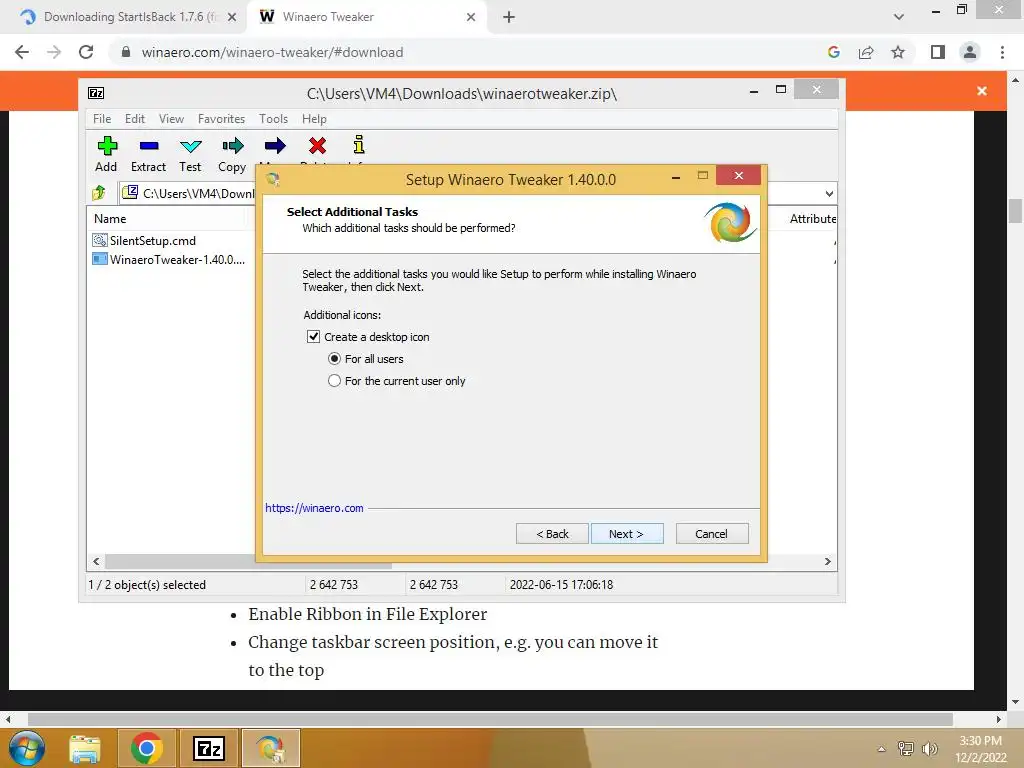Screen dimensions: 1024x768
Task: Share this page via Chrome share icon
Action: coord(866,52)
